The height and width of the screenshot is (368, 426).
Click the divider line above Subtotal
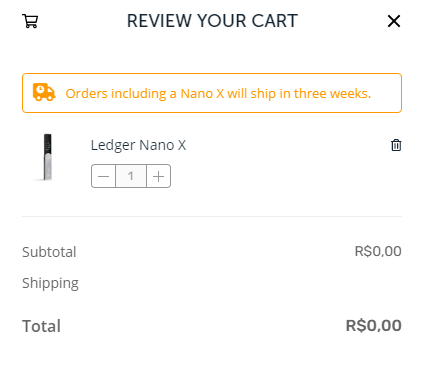(212, 216)
